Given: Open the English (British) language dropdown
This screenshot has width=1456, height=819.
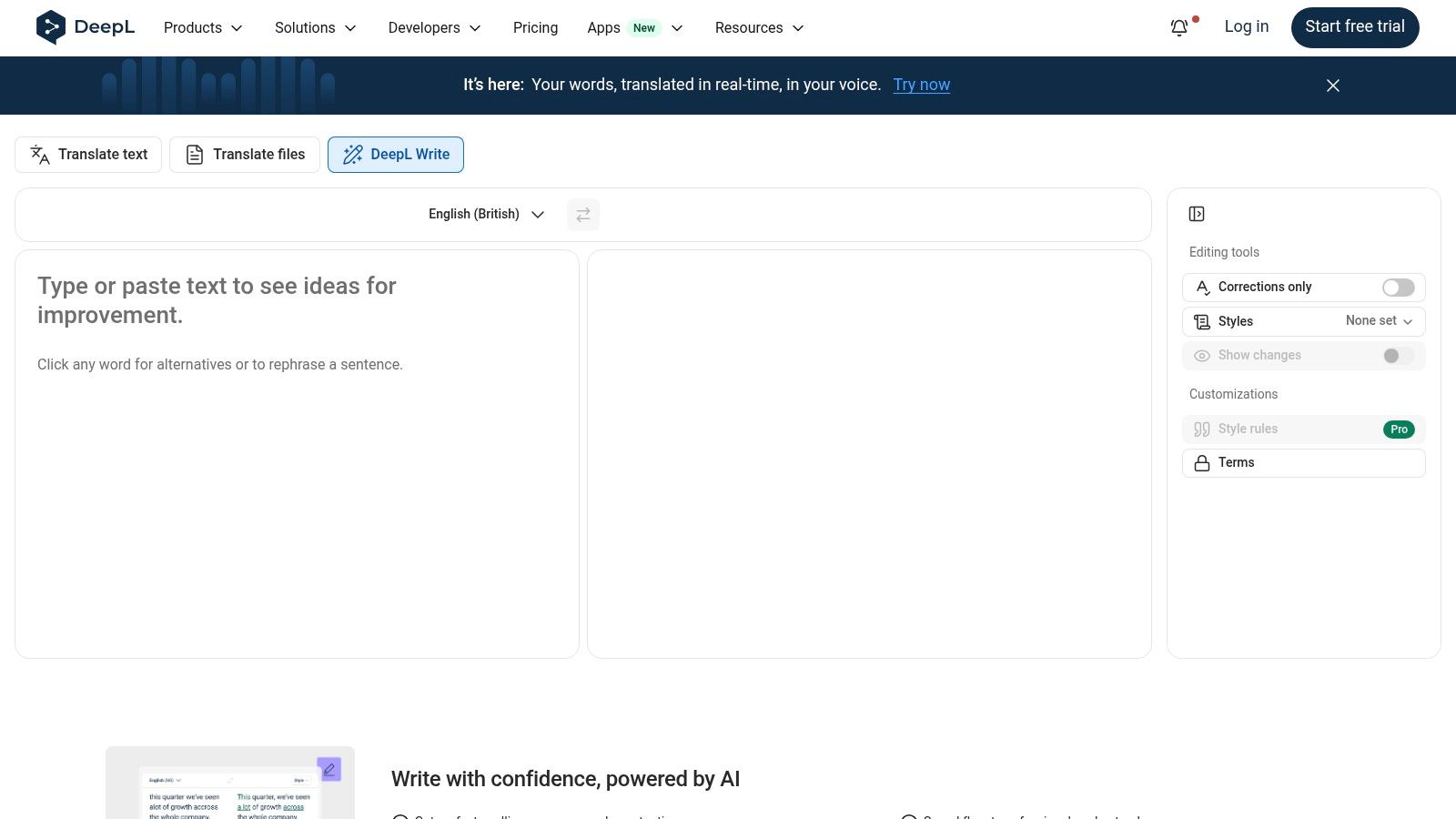Looking at the screenshot, I should click(486, 215).
